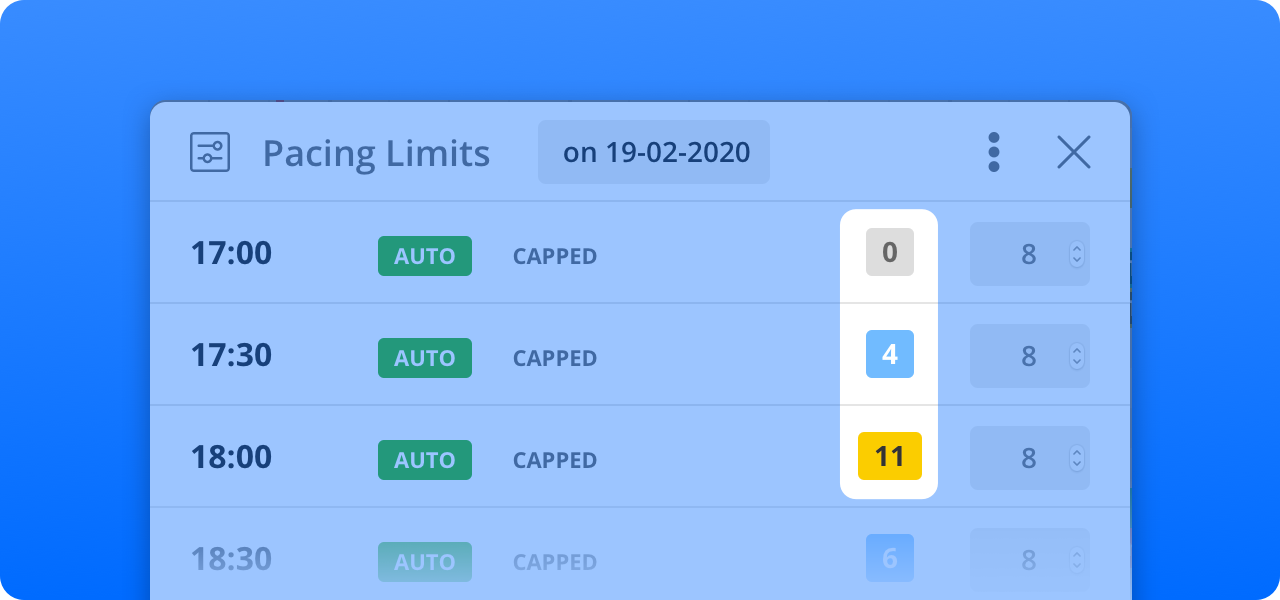The image size is (1280, 600).
Task: Toggle AUTO badge for 17:30 slot
Action: pyautogui.click(x=425, y=358)
